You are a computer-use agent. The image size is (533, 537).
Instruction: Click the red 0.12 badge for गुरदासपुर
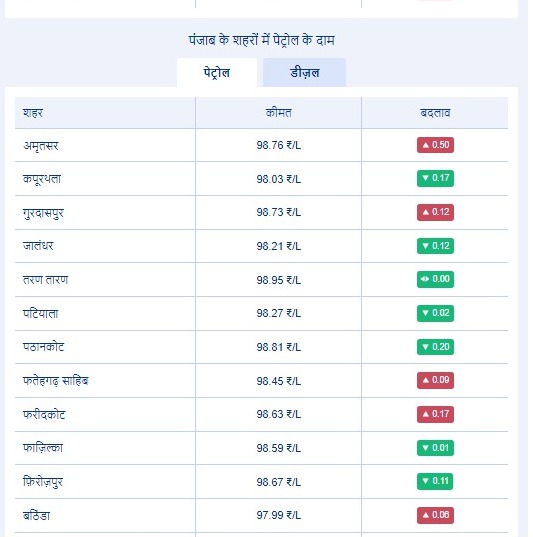click(x=435, y=212)
